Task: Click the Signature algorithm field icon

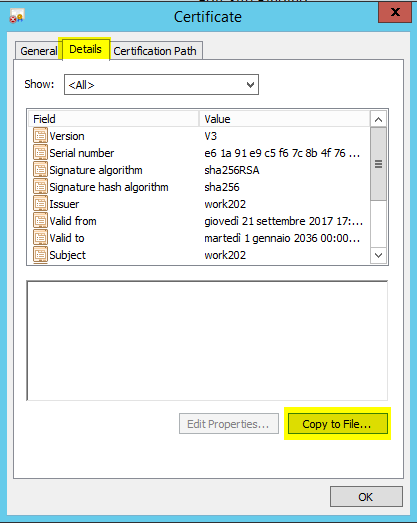Action: (40, 170)
